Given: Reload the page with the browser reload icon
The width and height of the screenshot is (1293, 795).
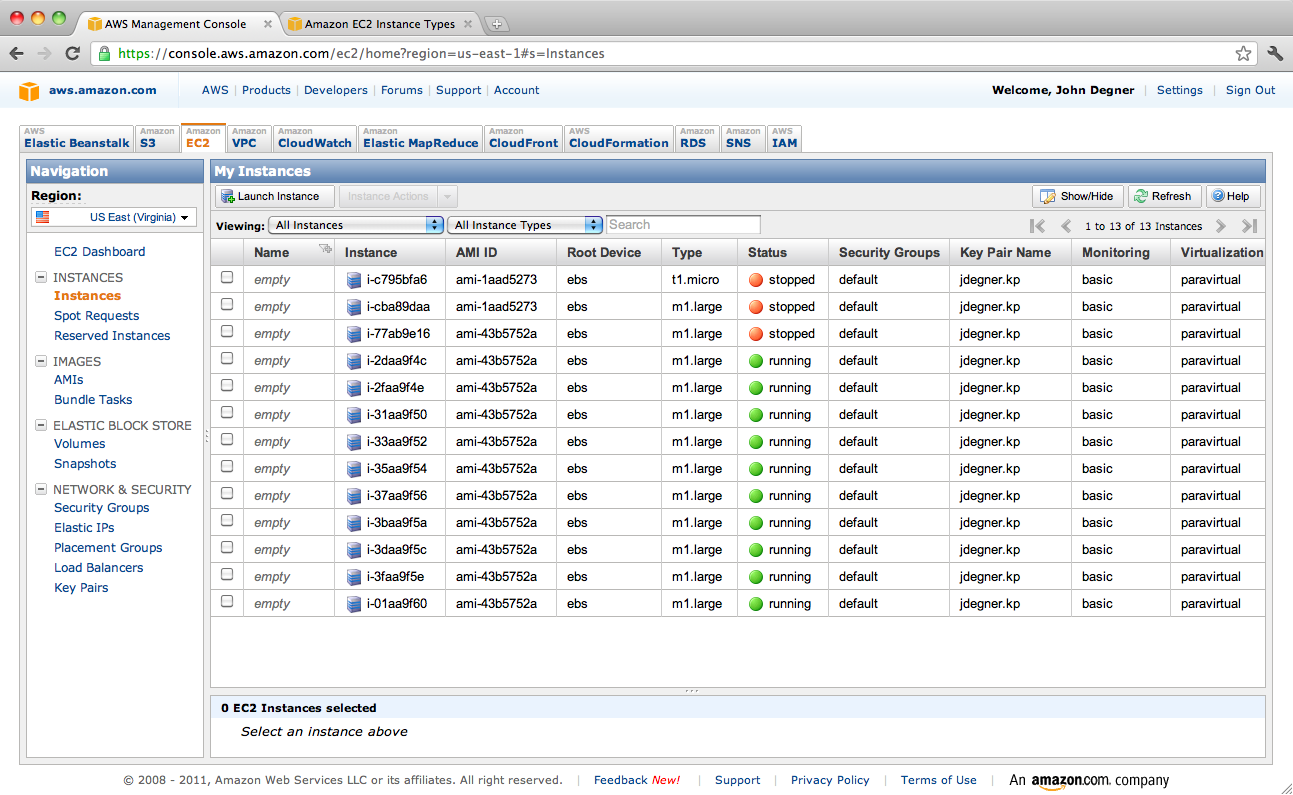Looking at the screenshot, I should click(x=72, y=53).
